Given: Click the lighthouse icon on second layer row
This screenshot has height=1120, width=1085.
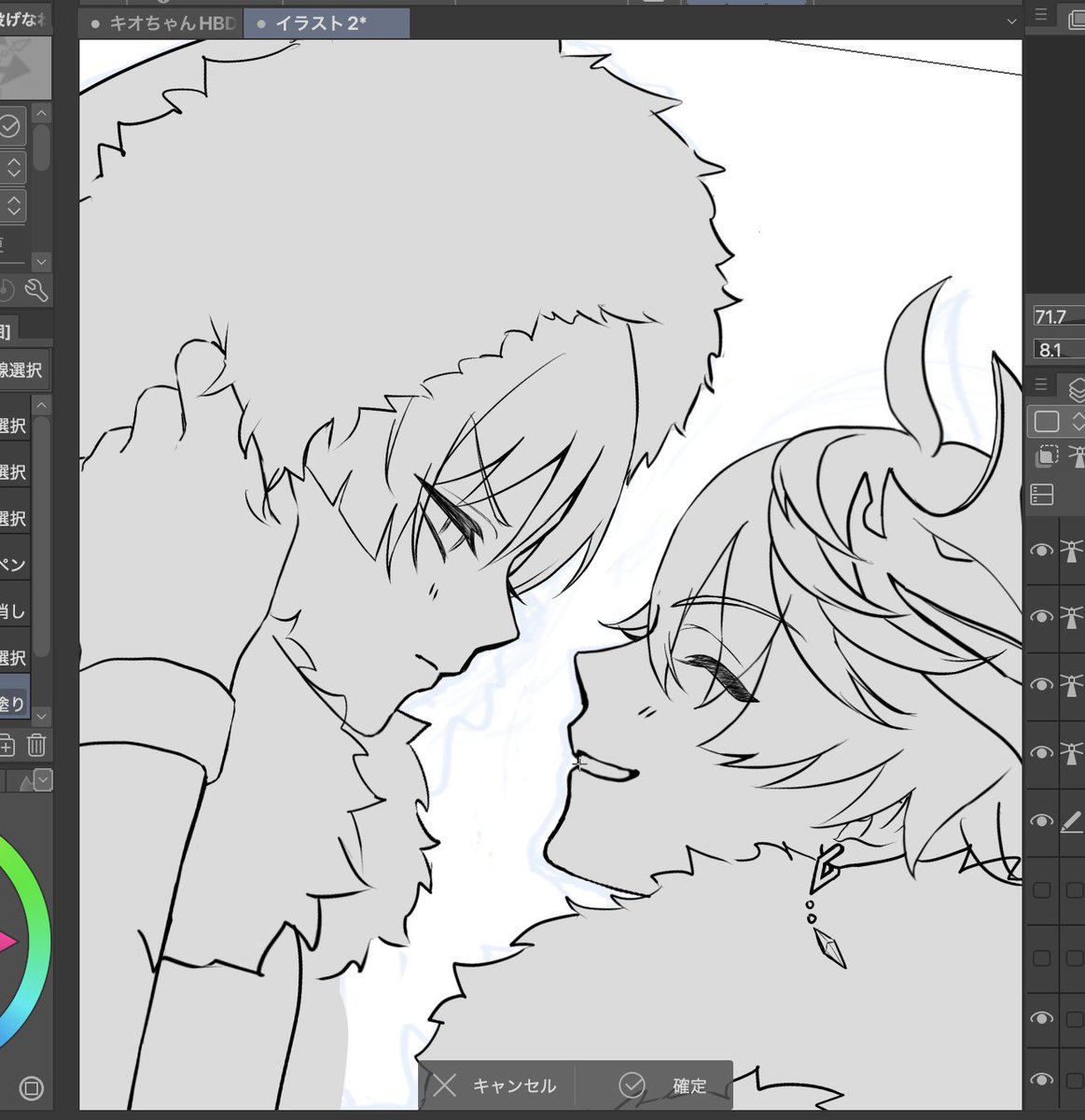Looking at the screenshot, I should [x=1072, y=617].
